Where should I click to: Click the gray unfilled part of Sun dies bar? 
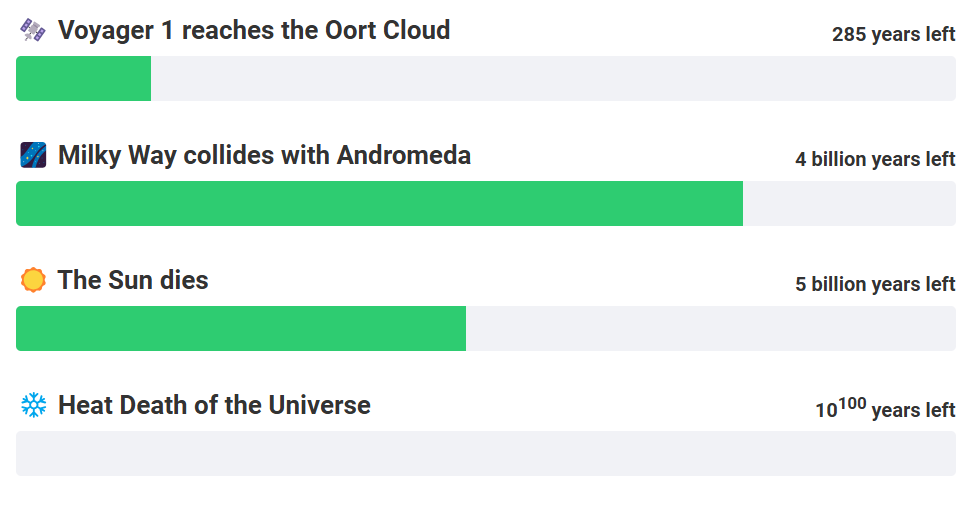(710, 328)
